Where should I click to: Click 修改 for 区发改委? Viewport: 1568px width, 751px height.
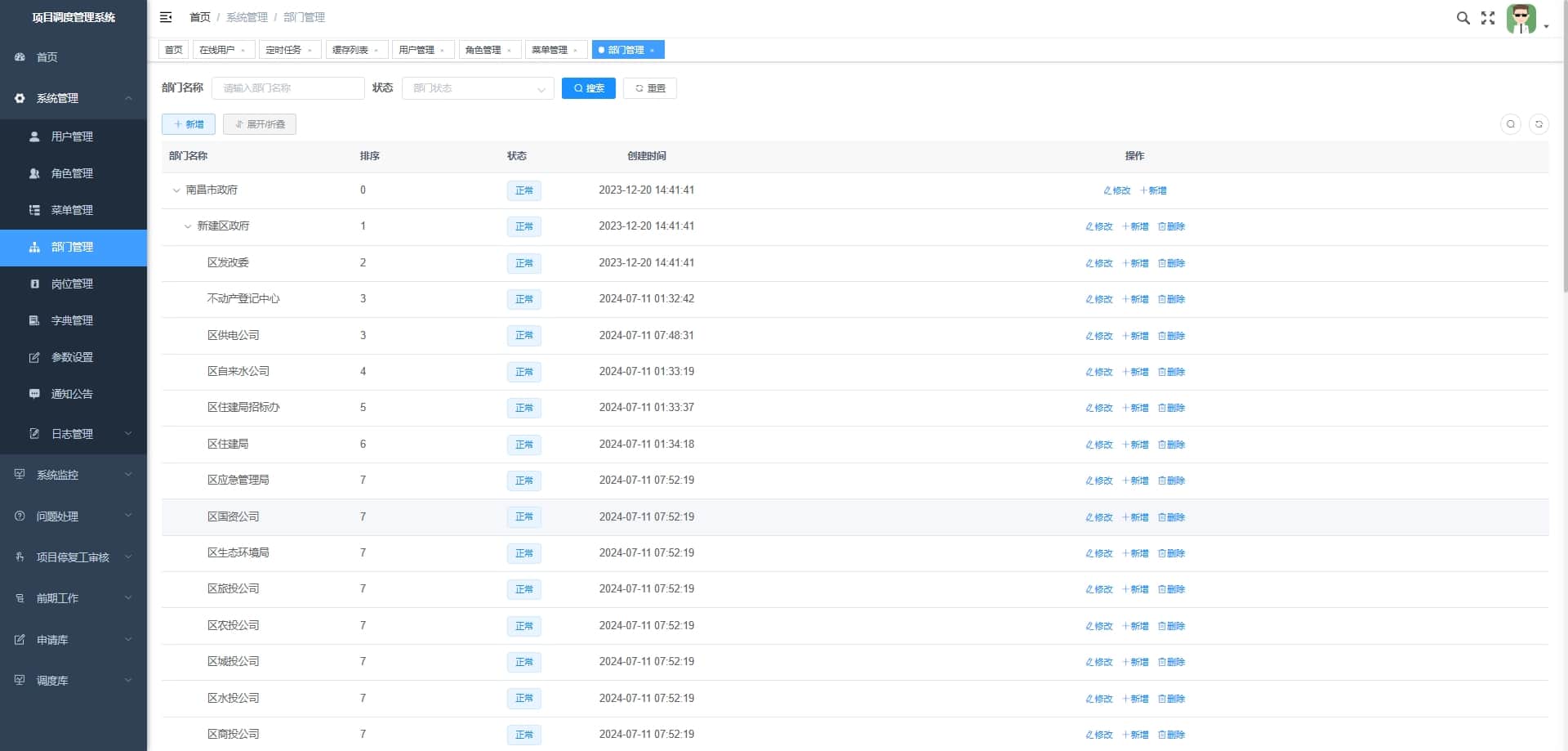click(x=1099, y=263)
